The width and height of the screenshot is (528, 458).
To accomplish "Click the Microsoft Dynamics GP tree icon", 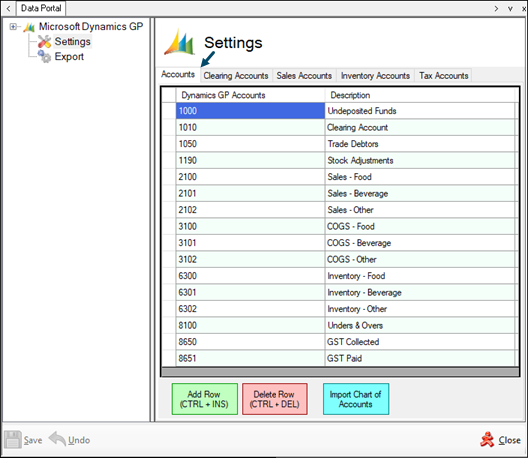I will click(x=29, y=27).
